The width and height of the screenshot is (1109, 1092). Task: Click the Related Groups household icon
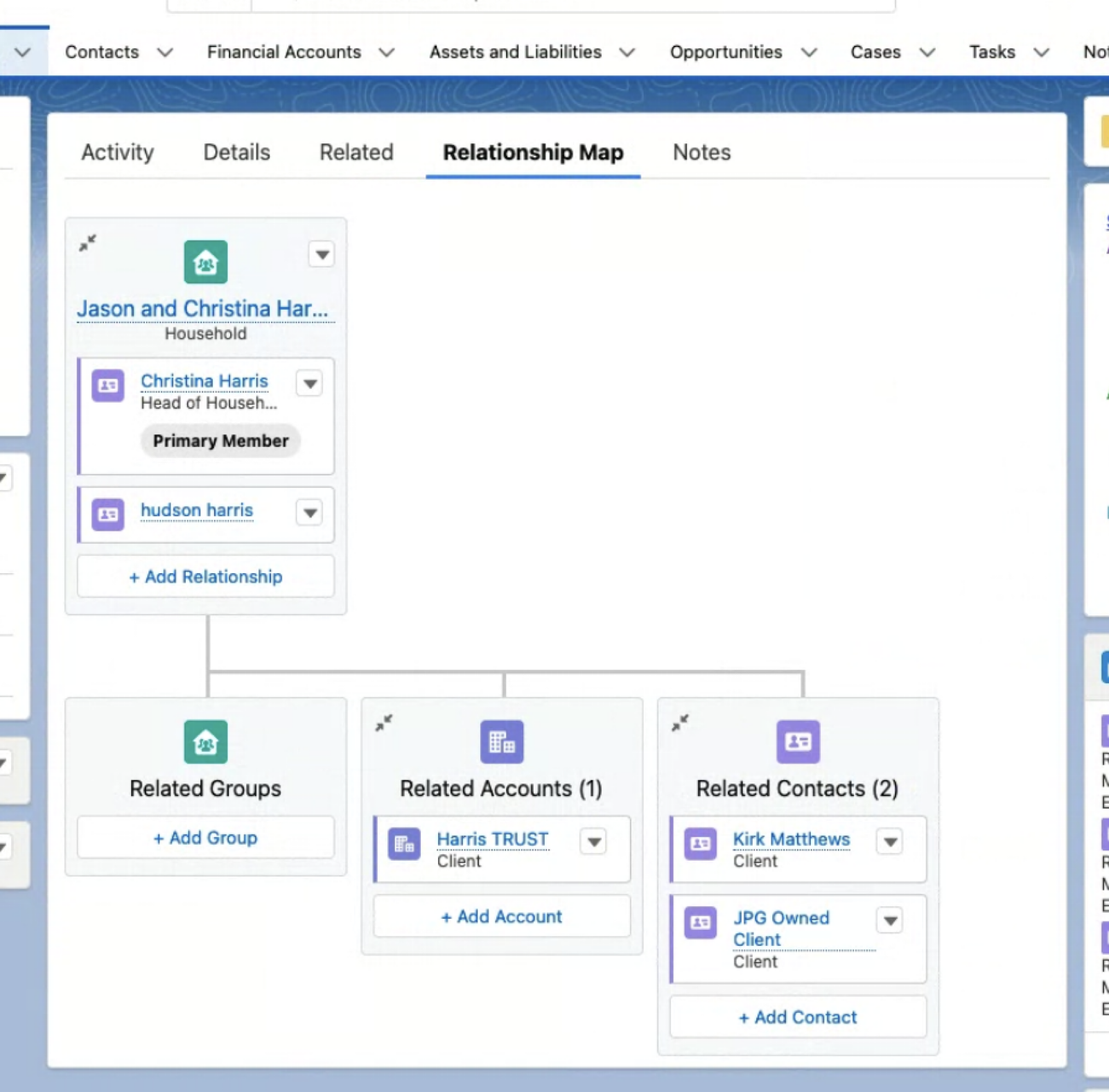(205, 741)
